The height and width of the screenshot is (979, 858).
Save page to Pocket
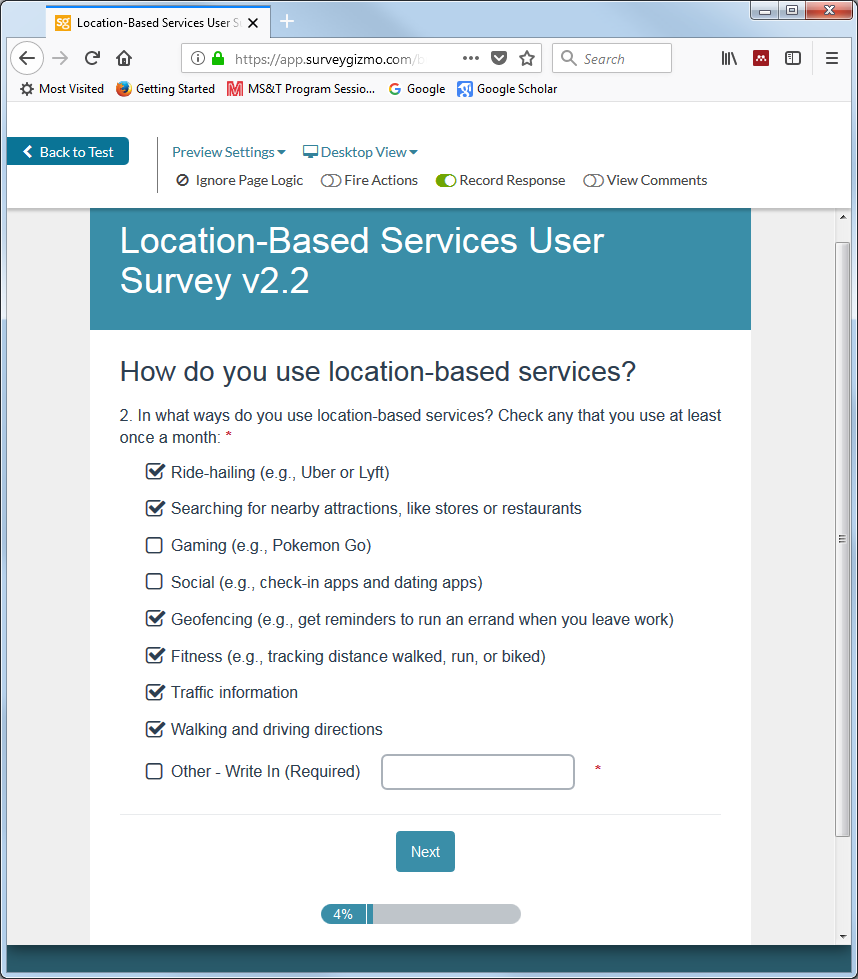(x=499, y=58)
